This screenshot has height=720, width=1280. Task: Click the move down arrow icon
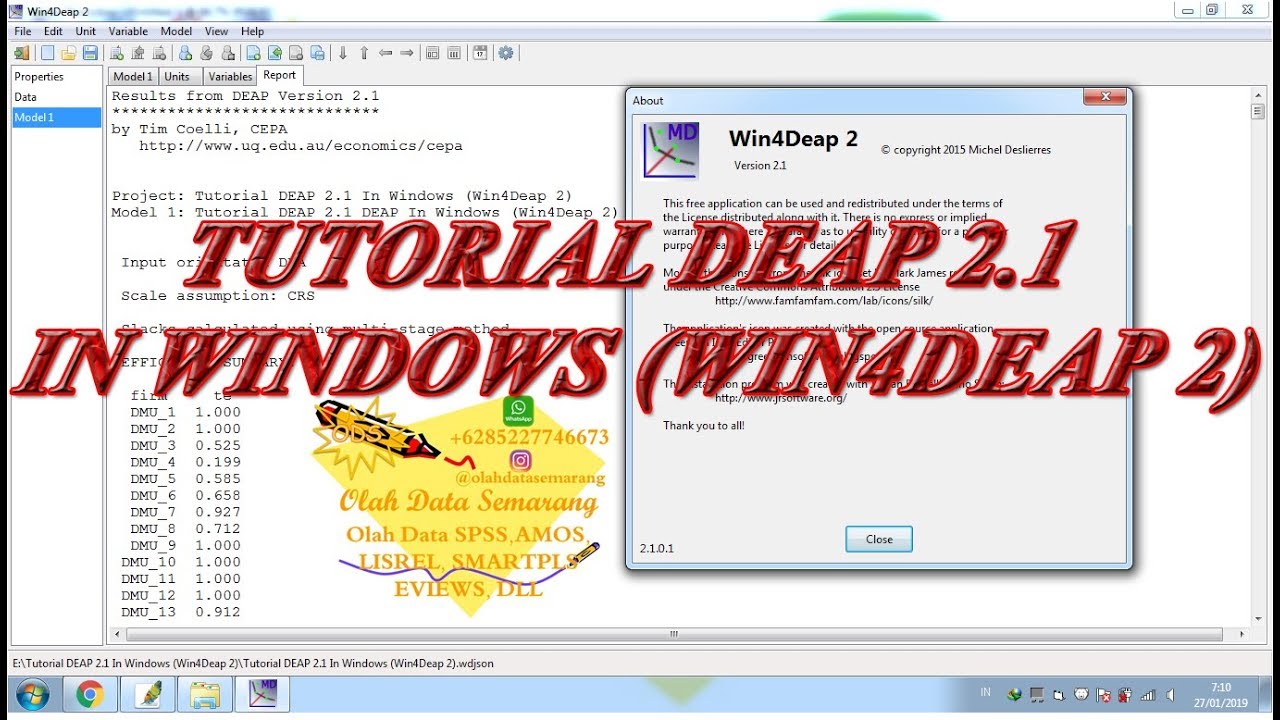(x=343, y=53)
